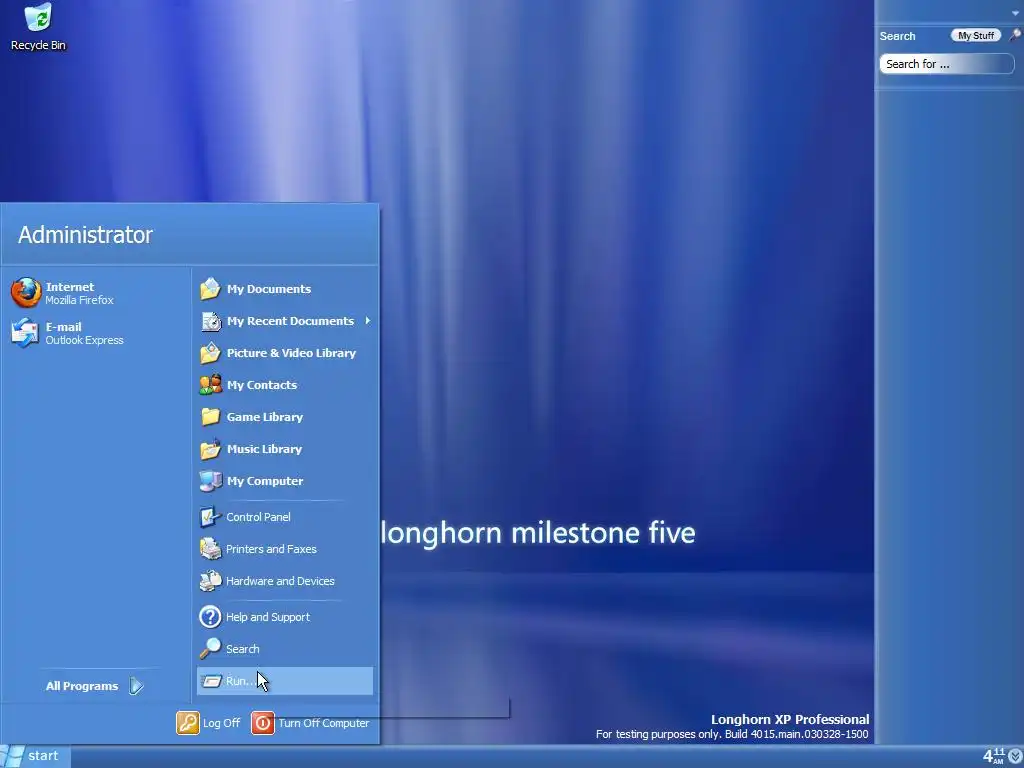Click the My Stuff button in sidebar

point(976,35)
